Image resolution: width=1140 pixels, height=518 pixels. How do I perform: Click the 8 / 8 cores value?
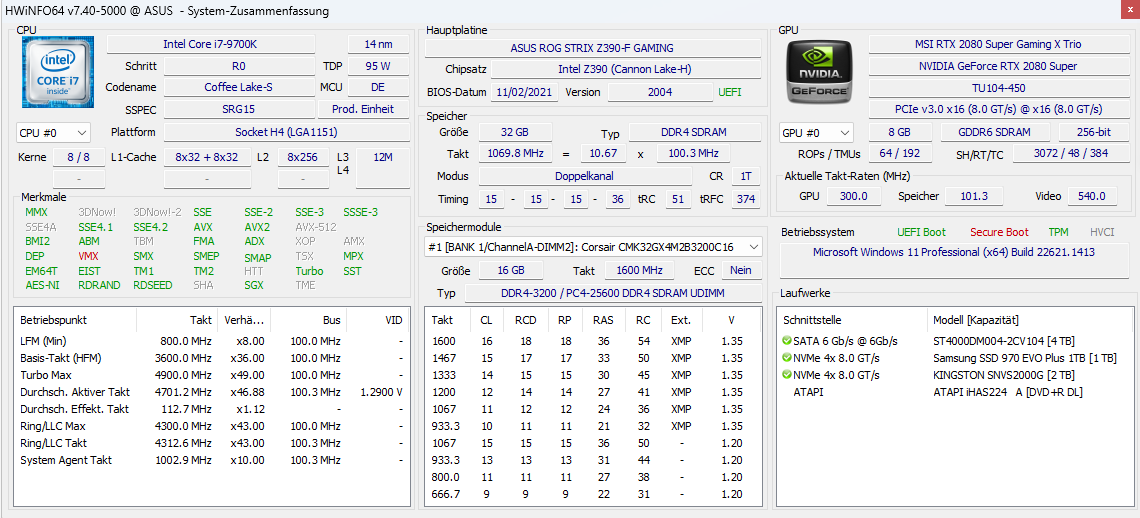78,157
